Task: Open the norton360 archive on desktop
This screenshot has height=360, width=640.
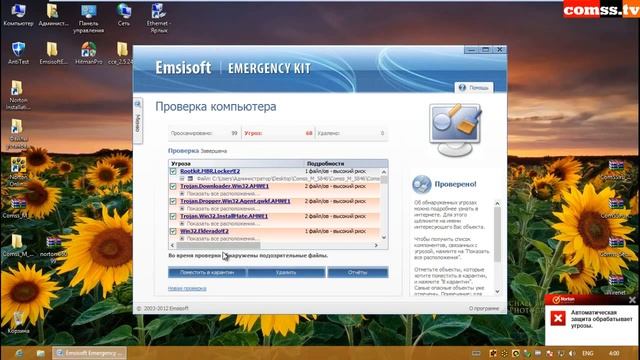Action: 53,249
